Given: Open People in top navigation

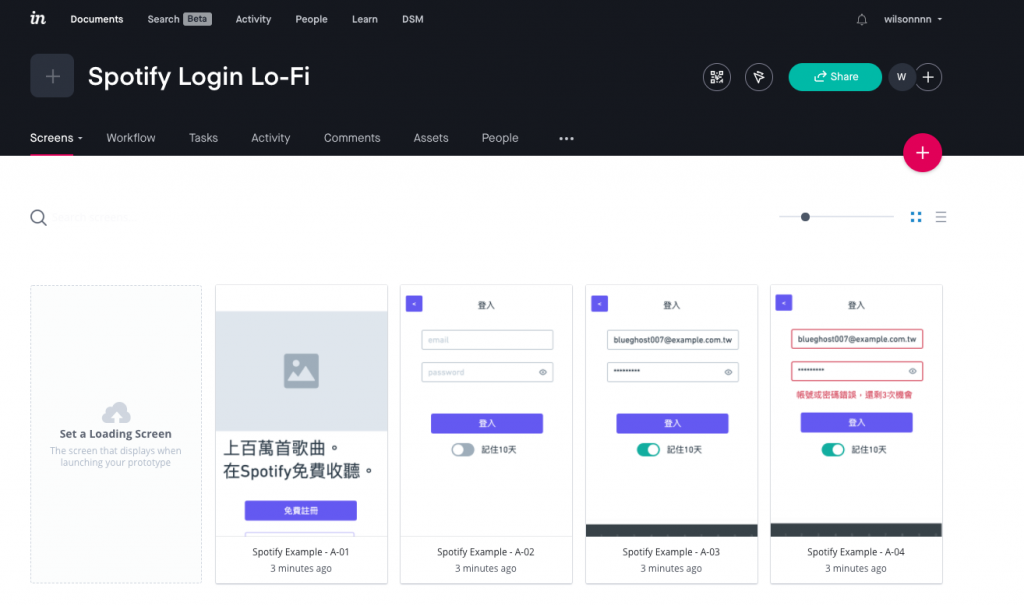Looking at the screenshot, I should point(312,20).
